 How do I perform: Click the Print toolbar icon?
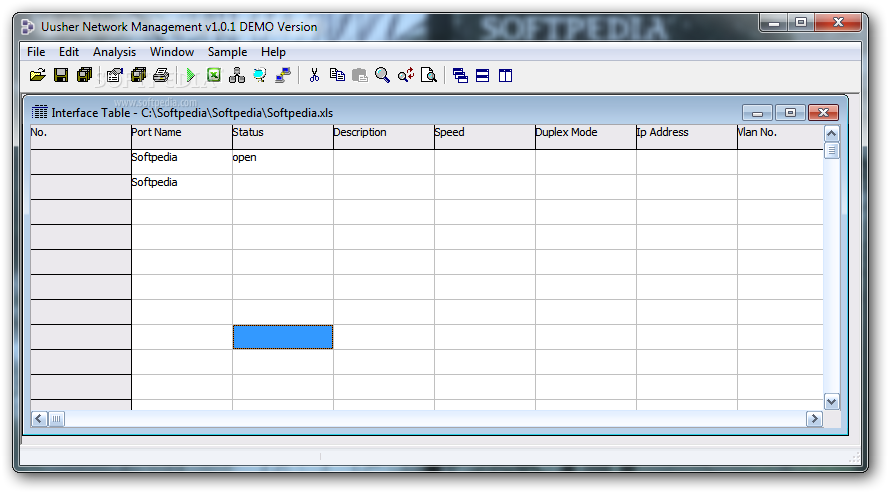pos(161,75)
